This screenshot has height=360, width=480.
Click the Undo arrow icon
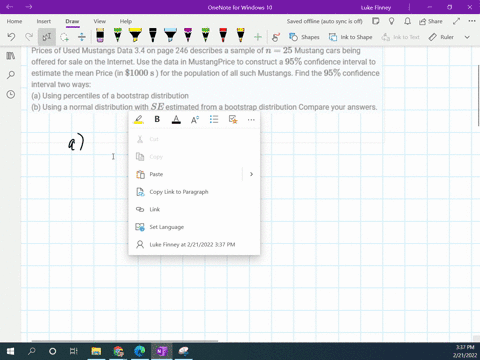(11, 37)
